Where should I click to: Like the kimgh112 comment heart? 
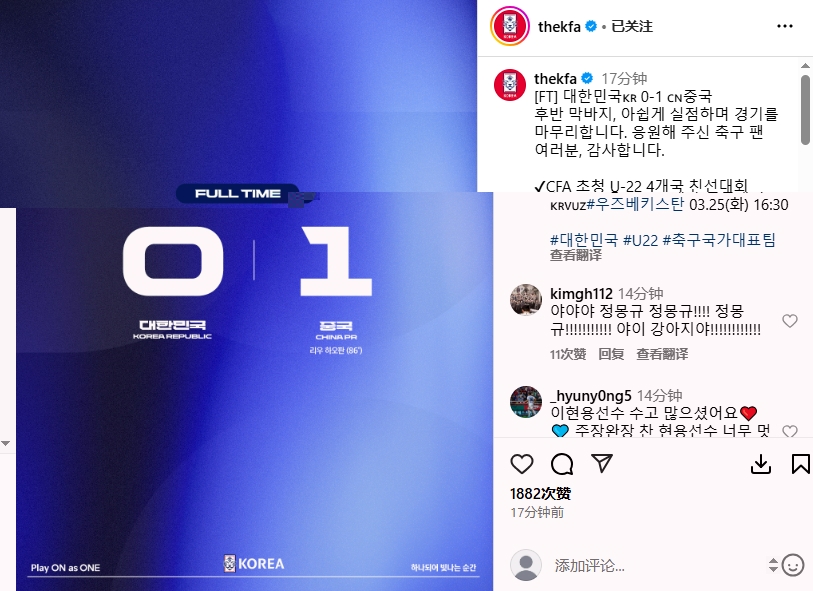pos(790,321)
